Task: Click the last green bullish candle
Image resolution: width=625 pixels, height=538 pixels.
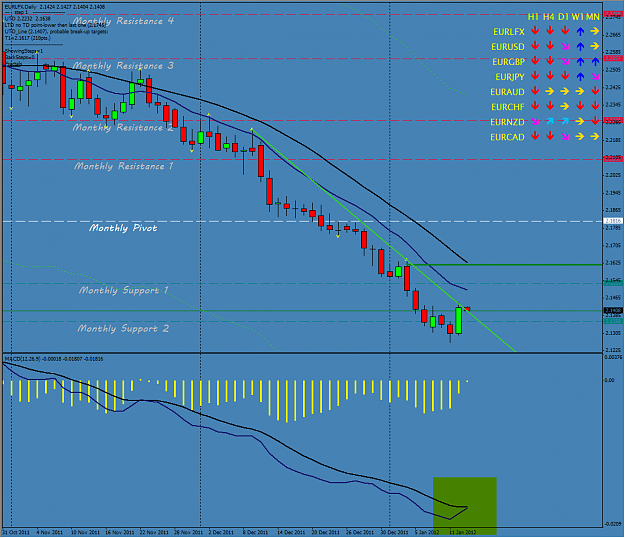Action: click(x=459, y=320)
